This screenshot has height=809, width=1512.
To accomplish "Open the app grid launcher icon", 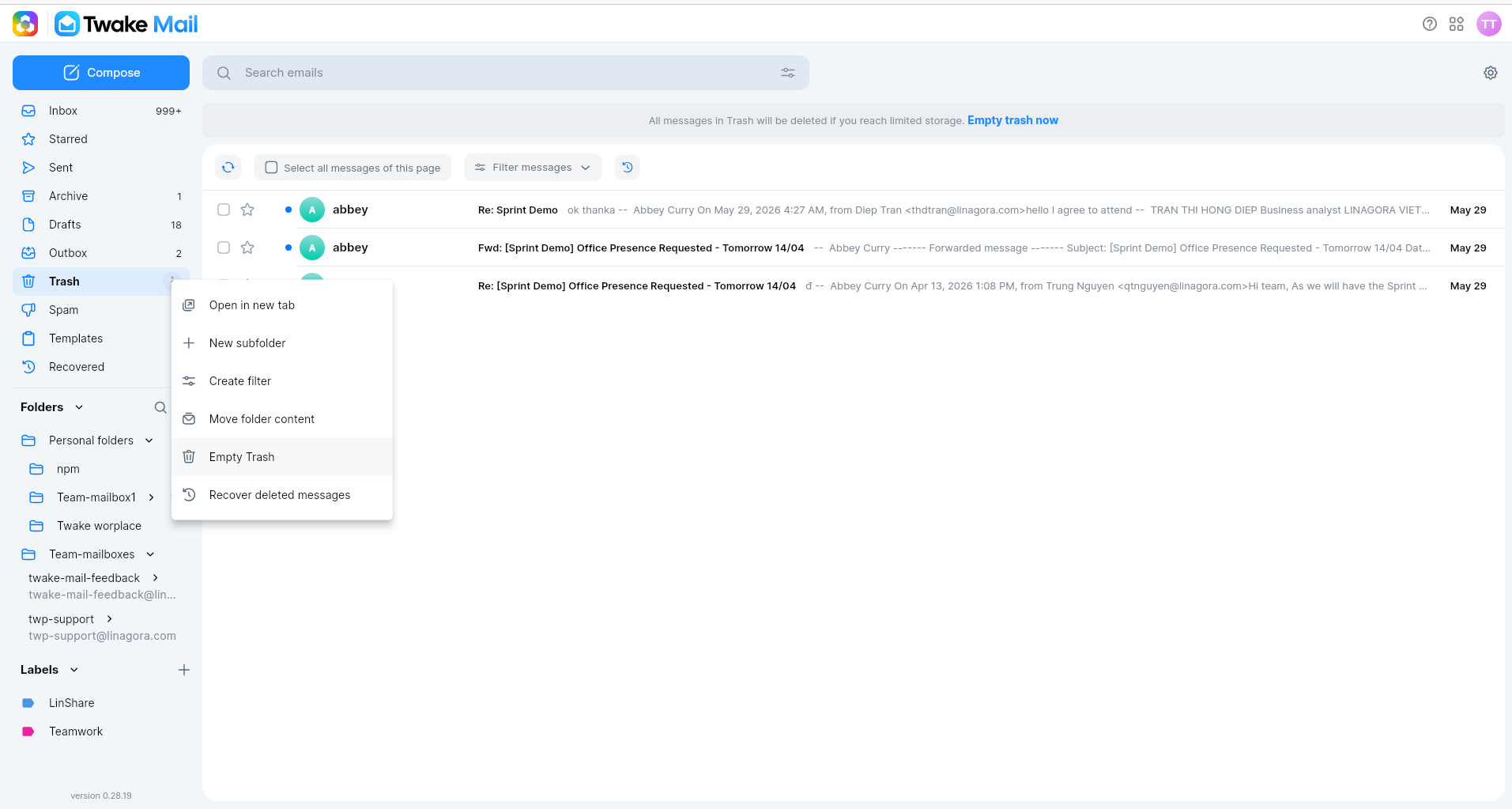I will pos(1457,25).
